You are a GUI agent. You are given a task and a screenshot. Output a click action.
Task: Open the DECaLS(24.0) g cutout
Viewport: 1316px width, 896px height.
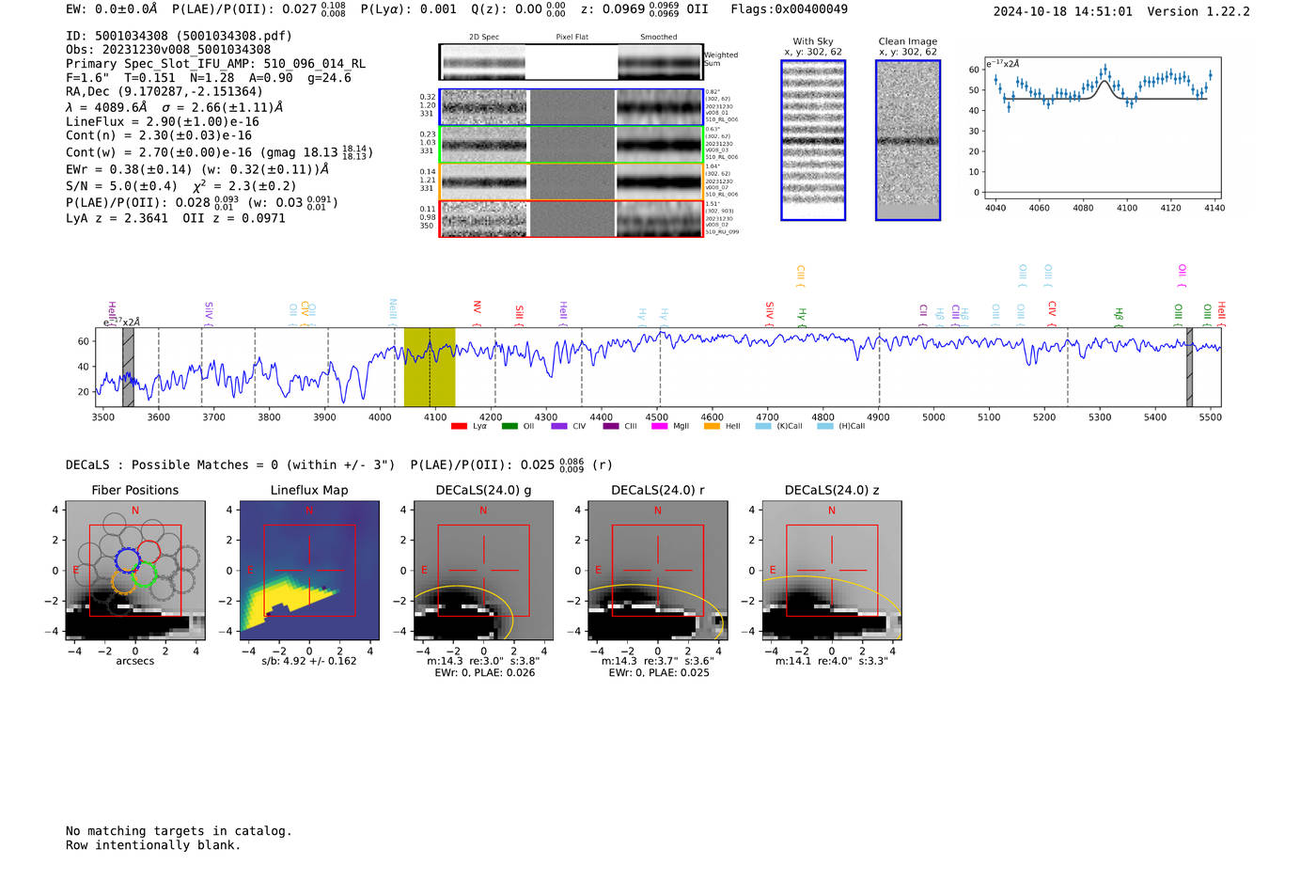(x=483, y=571)
